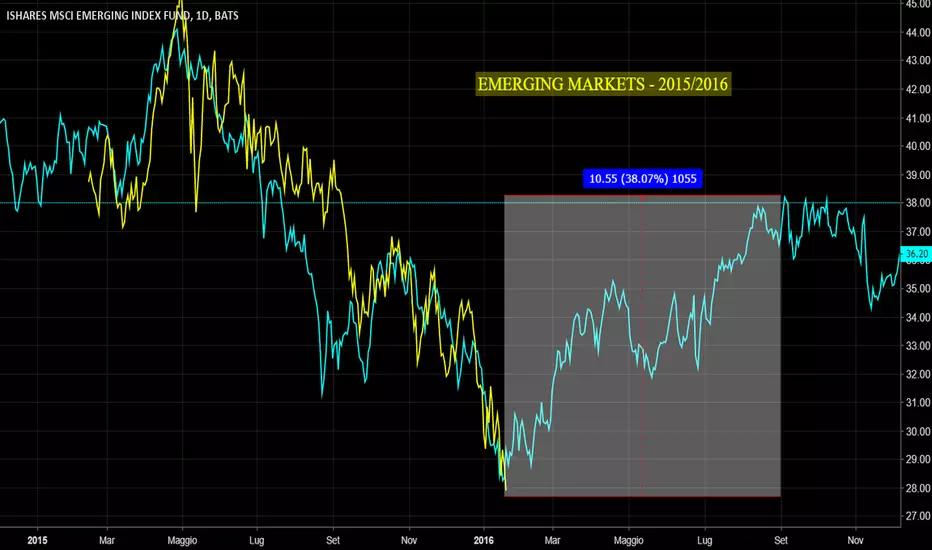Screen dimensions: 932x550
Task: Click the blue 10.55 (38.07%) 1055 measurement label
Action: tap(643, 178)
